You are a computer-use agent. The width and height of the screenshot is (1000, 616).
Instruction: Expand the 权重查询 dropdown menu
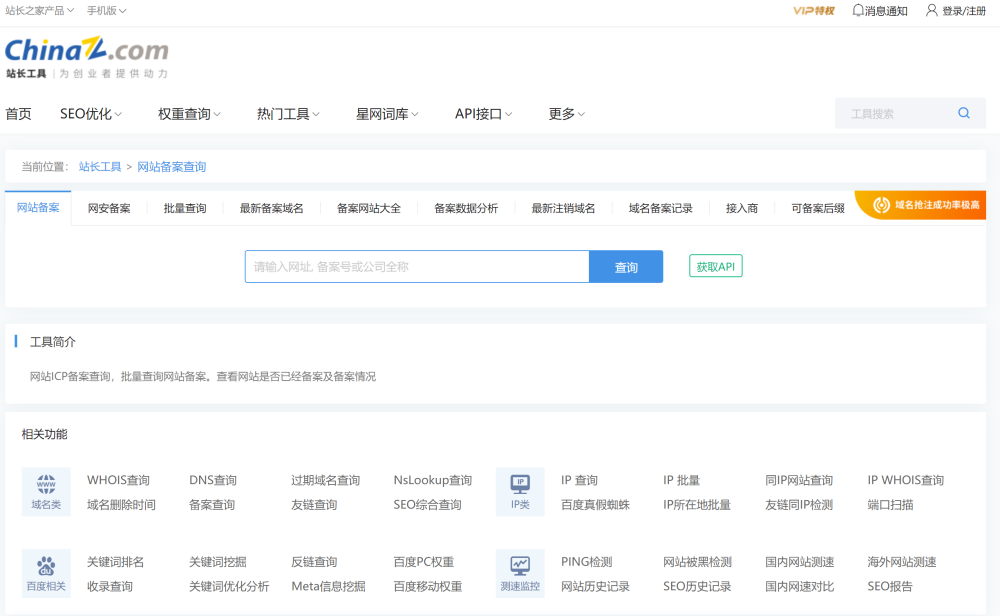[189, 114]
